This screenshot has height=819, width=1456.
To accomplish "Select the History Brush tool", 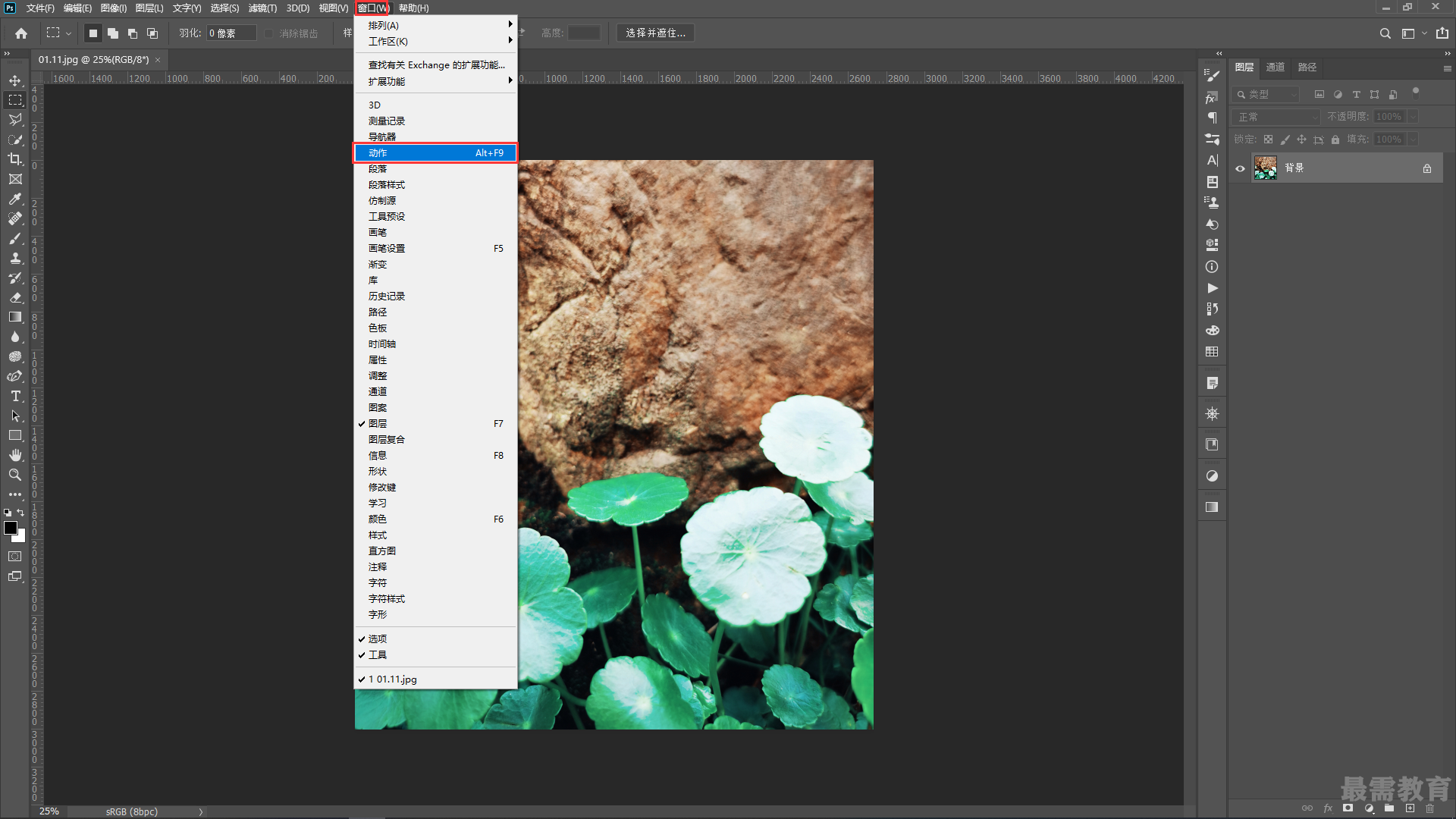I will pyautogui.click(x=15, y=278).
